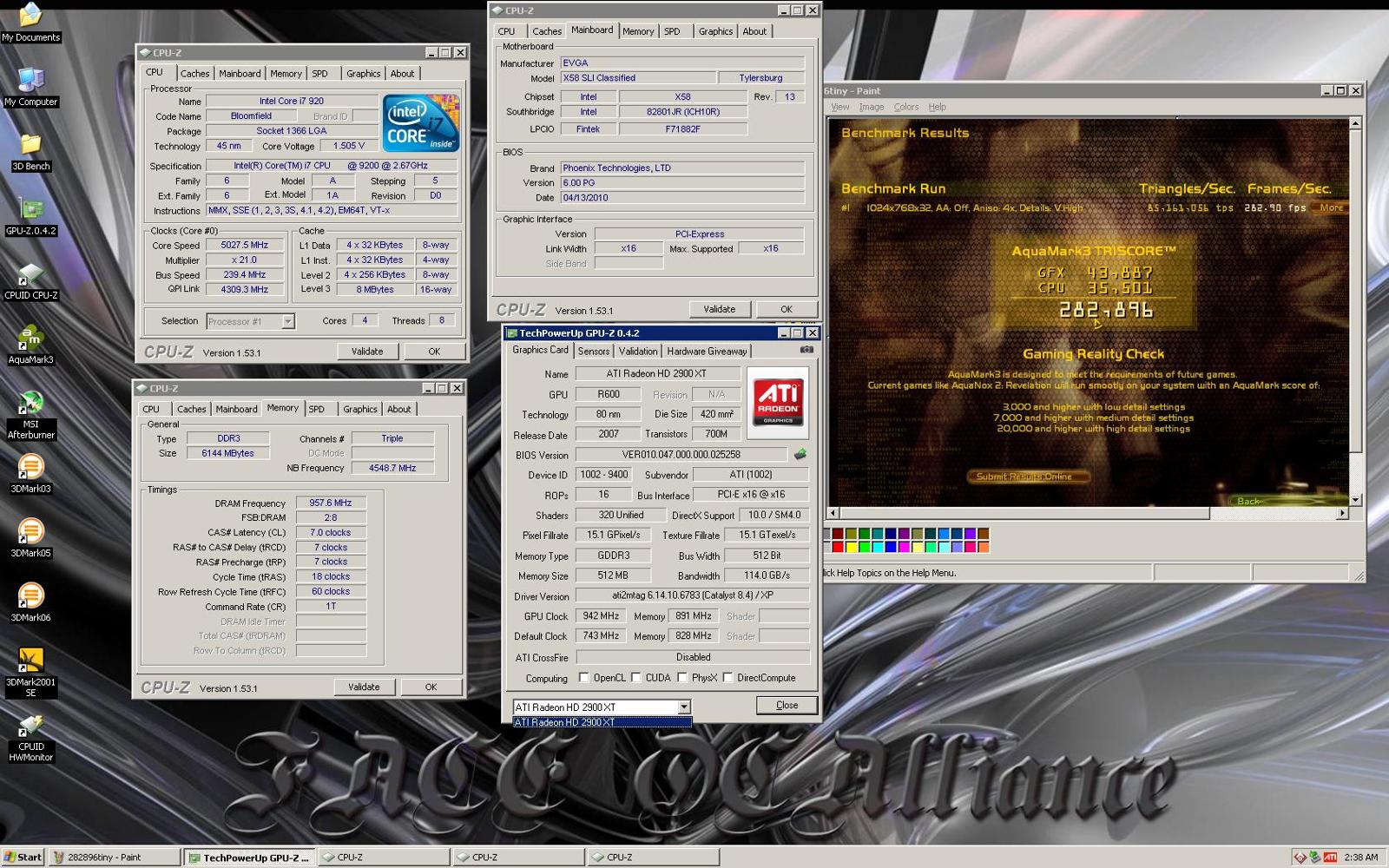The image size is (1389, 868).
Task: Pick the orange color swatch in Paint
Action: coord(984,547)
